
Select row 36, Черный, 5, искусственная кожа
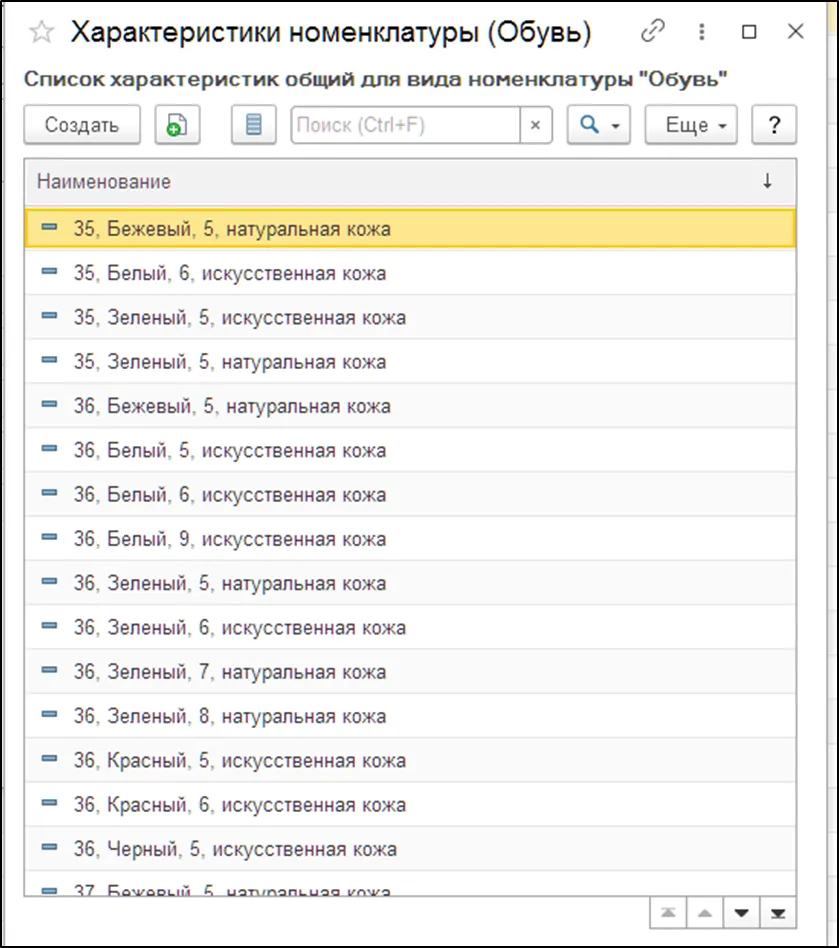coord(235,849)
